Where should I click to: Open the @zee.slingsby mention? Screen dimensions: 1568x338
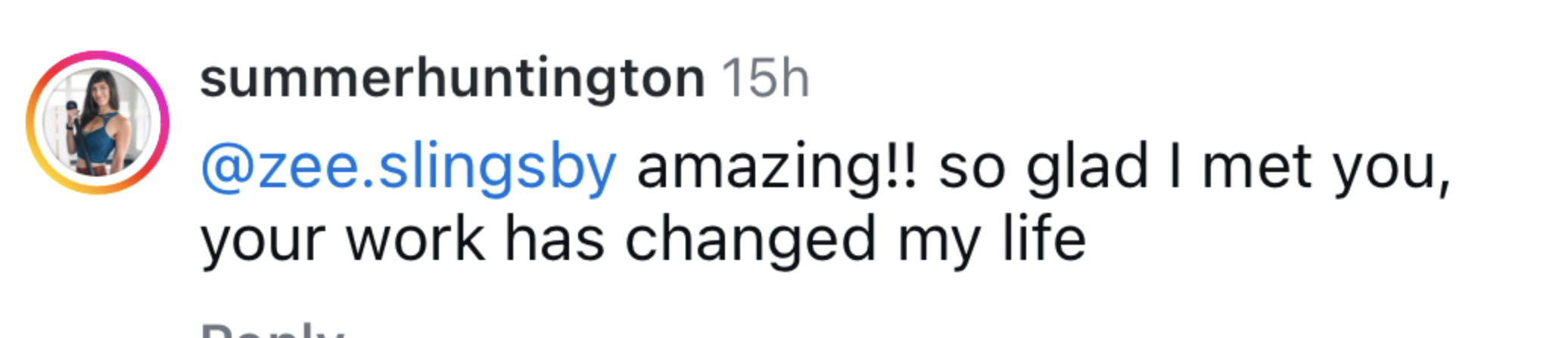(x=409, y=167)
